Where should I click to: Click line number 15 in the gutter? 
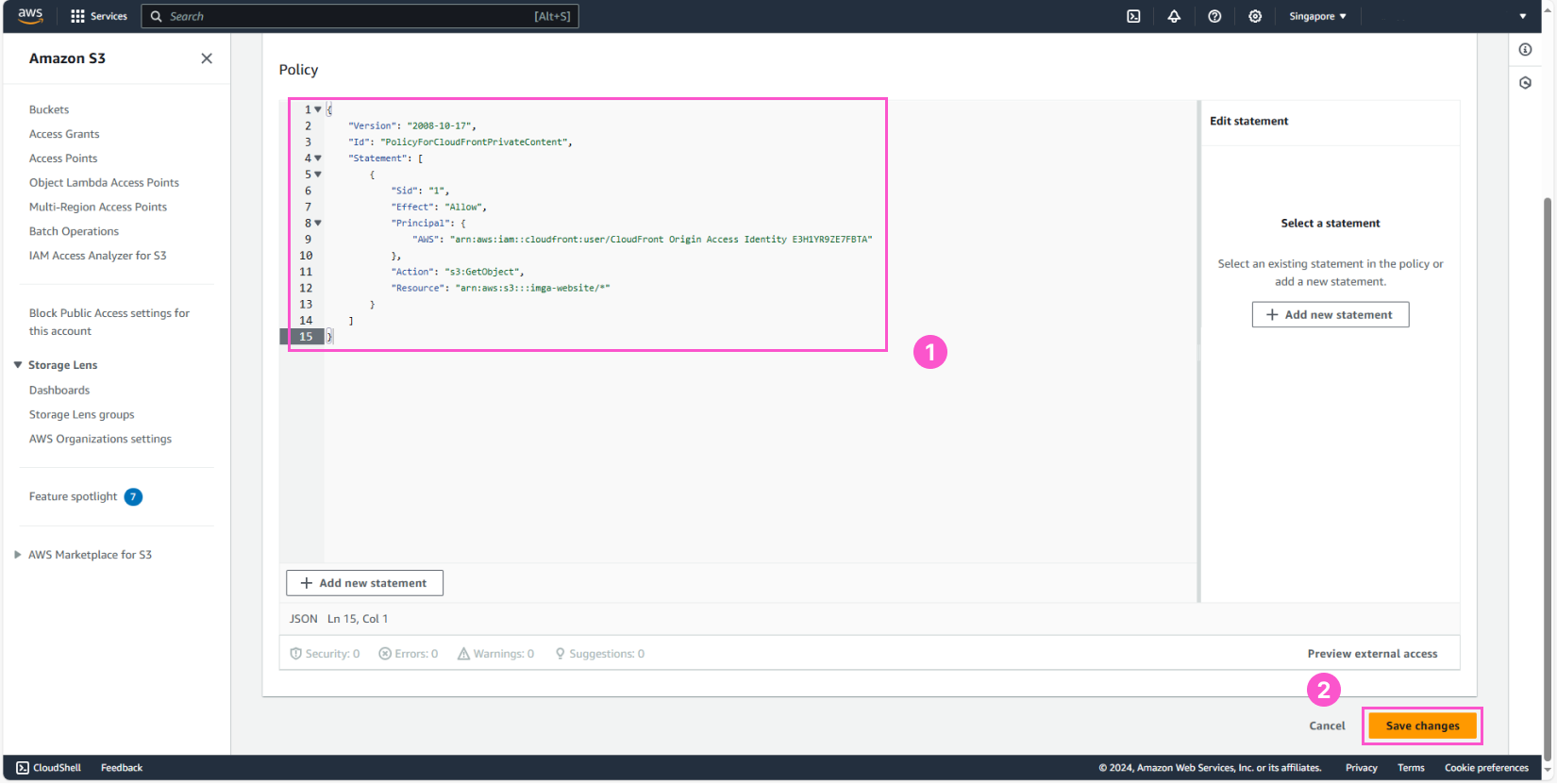pos(306,337)
